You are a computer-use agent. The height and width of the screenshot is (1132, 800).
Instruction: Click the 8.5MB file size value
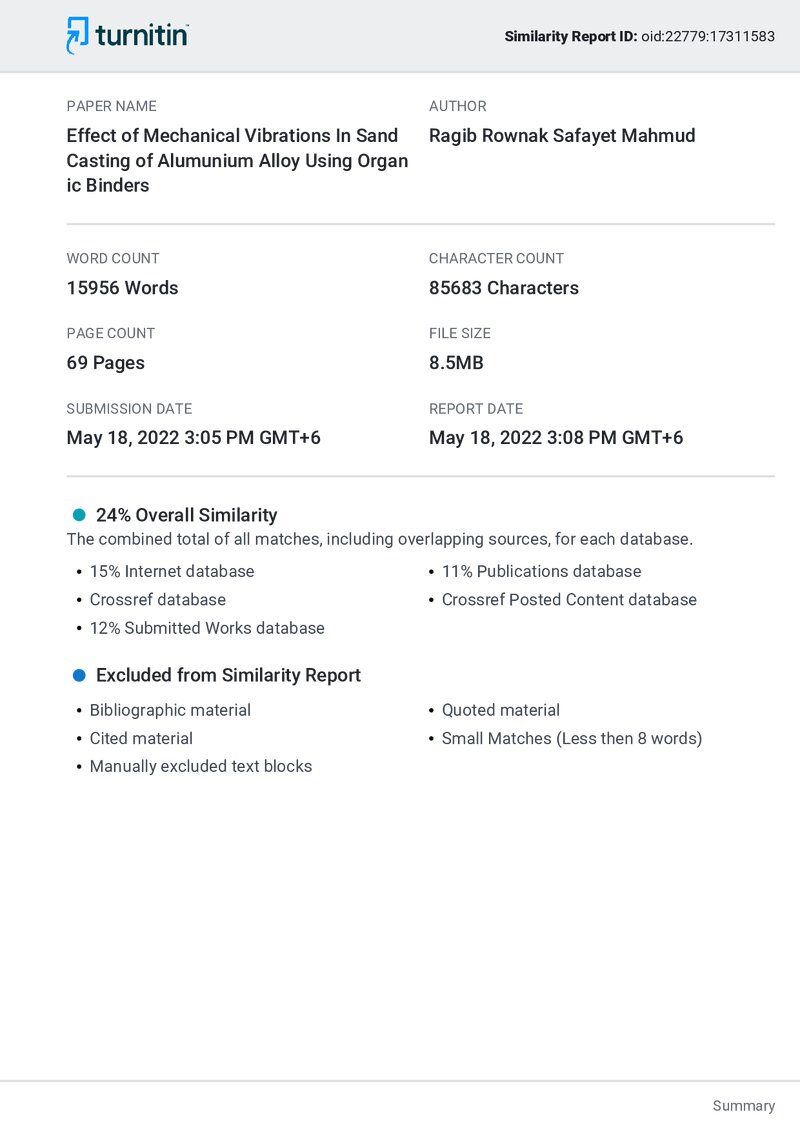(x=456, y=363)
